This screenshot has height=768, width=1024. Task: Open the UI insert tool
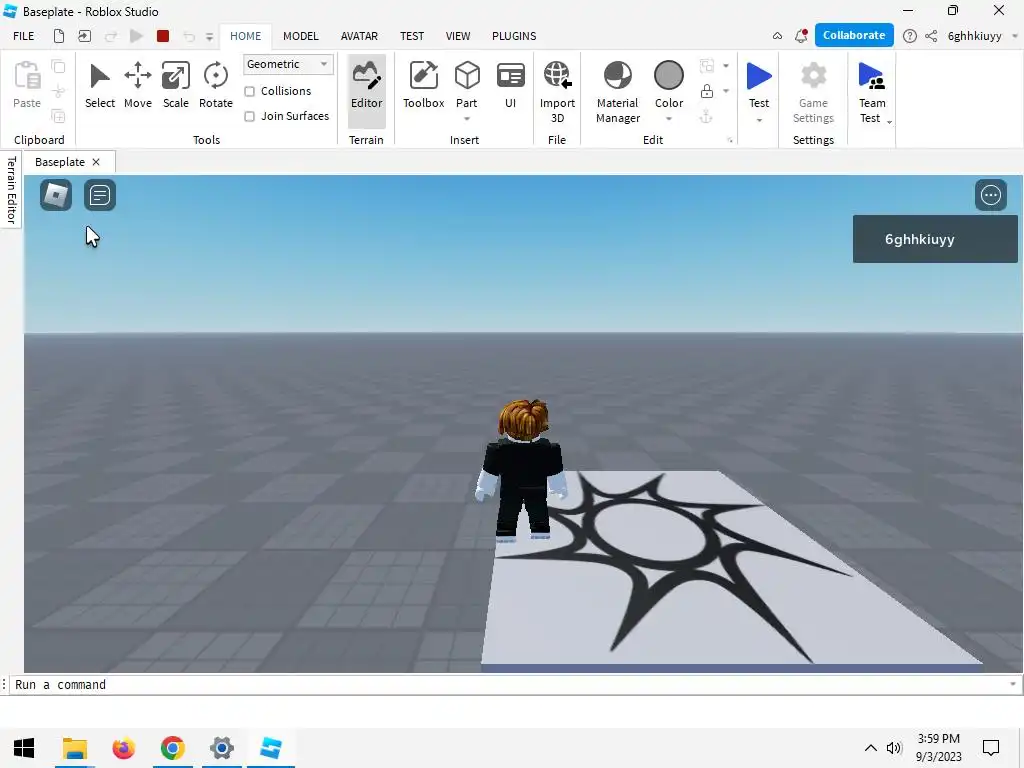[x=510, y=85]
